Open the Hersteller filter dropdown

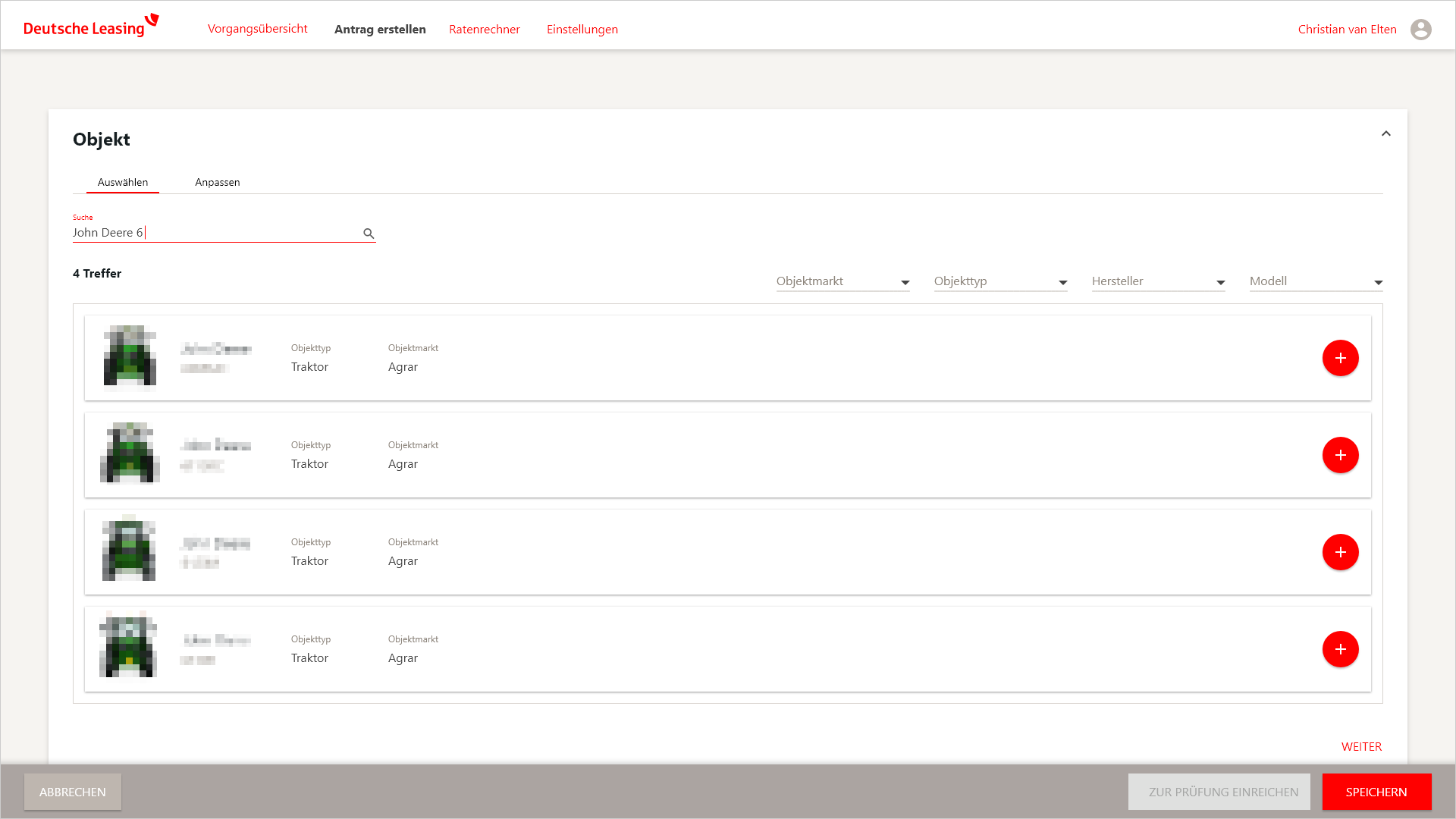1158,281
